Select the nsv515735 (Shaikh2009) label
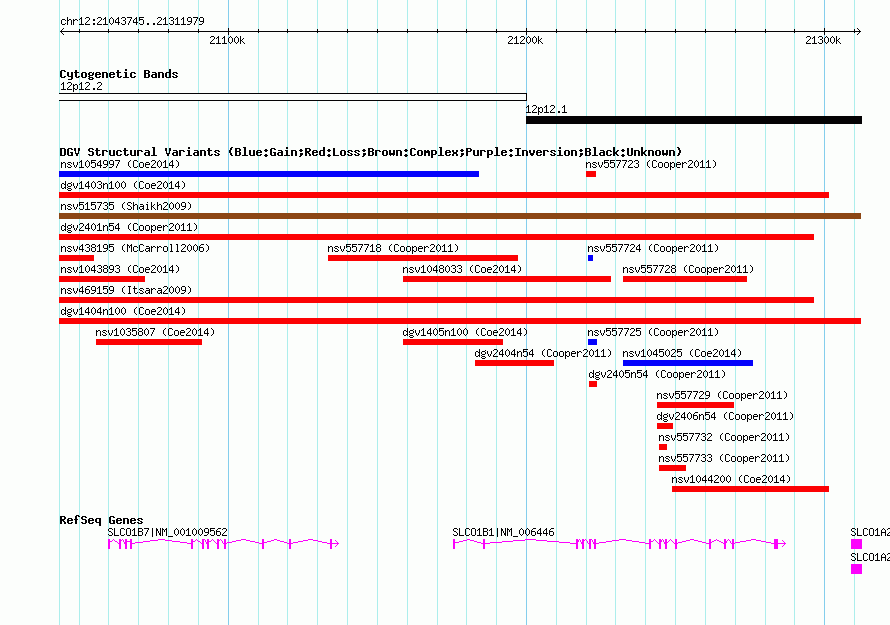Screen dimensions: 890x625 click(126, 206)
